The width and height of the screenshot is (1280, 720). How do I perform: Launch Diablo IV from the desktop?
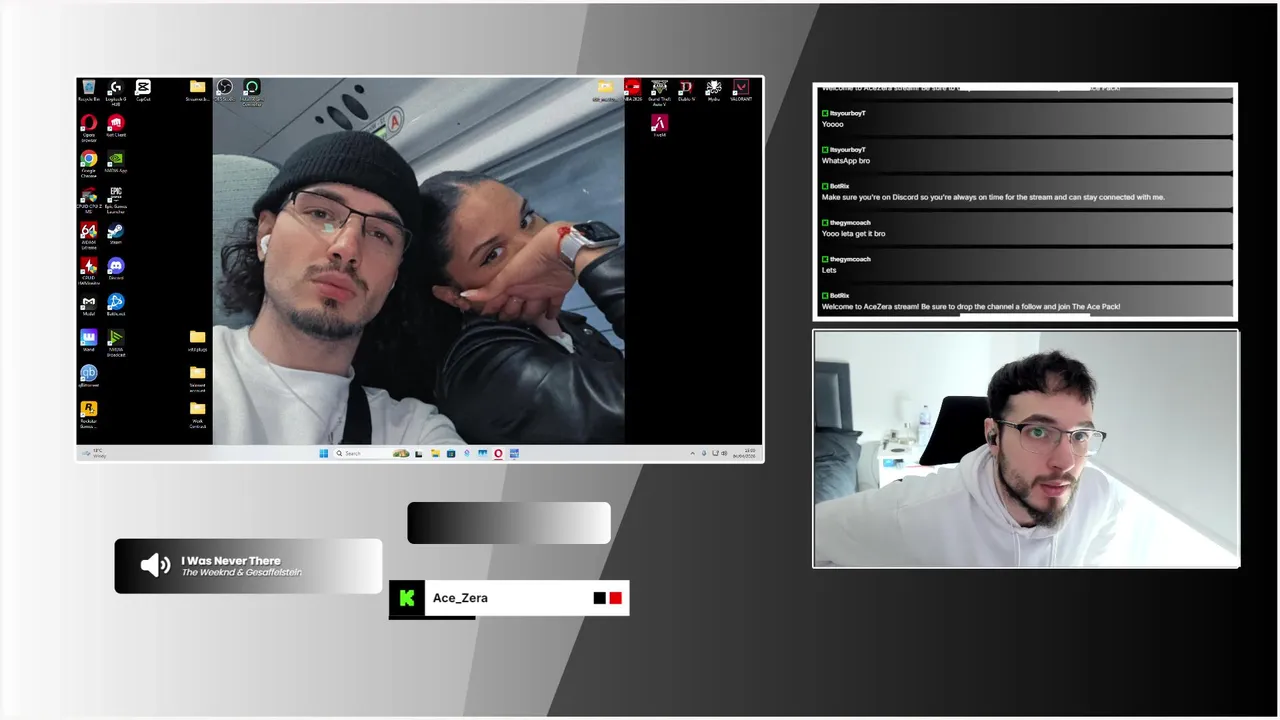(x=686, y=91)
